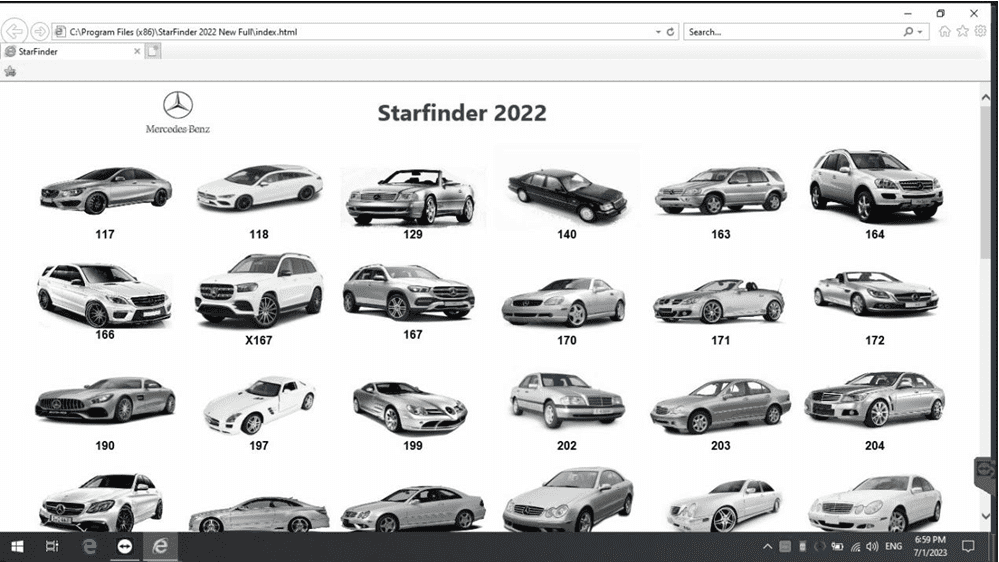Open the network Wi-Fi tray icon
The width and height of the screenshot is (999, 562).
pyautogui.click(x=855, y=546)
